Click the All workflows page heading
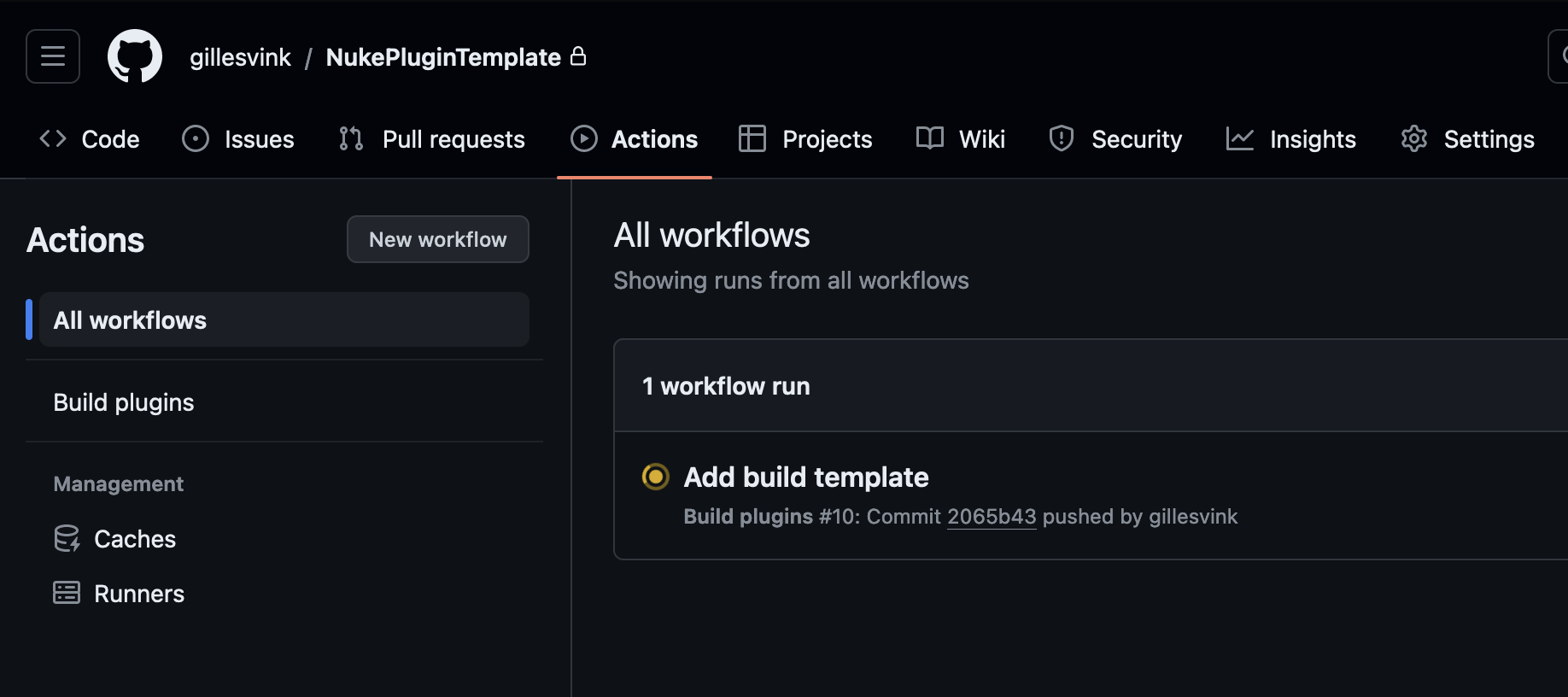Image resolution: width=1568 pixels, height=697 pixels. 711,236
